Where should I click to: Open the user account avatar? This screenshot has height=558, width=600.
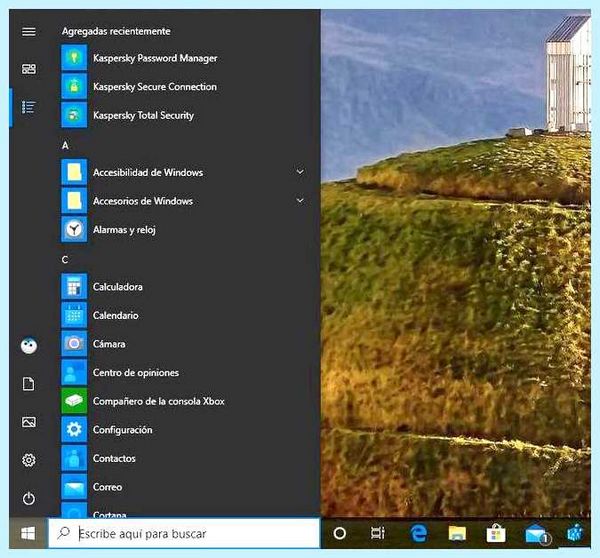tap(29, 346)
